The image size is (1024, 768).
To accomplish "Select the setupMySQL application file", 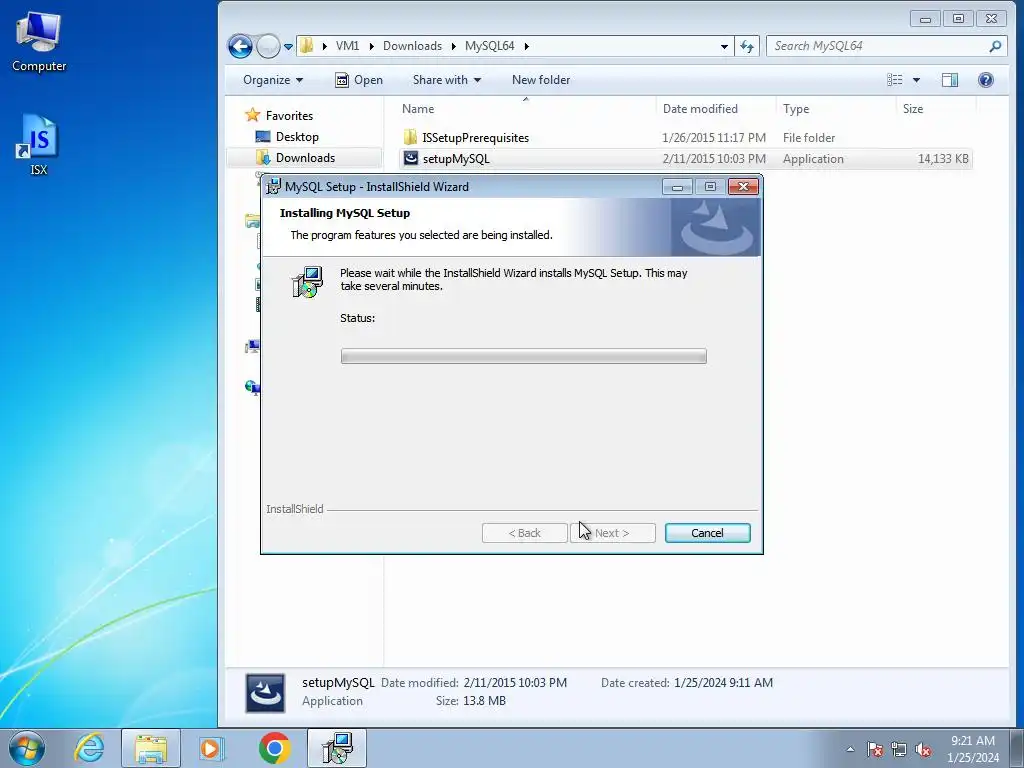I will (x=456, y=159).
